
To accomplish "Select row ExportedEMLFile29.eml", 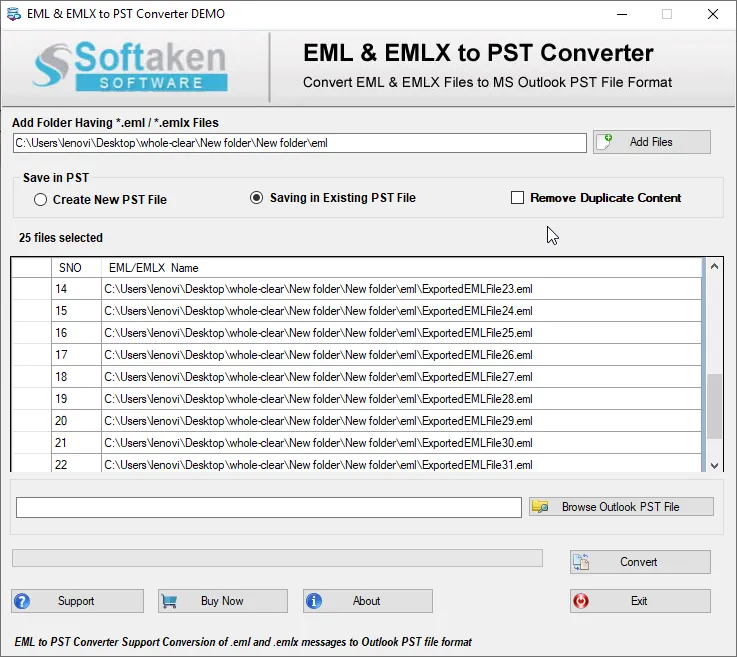I will (x=357, y=421).
